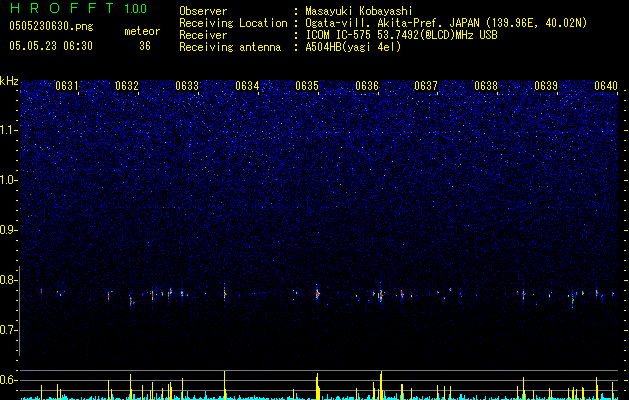Image resolution: width=629 pixels, height=400 pixels.
Task: Click the 0.9 kHz frequency label
Action: coord(9,230)
